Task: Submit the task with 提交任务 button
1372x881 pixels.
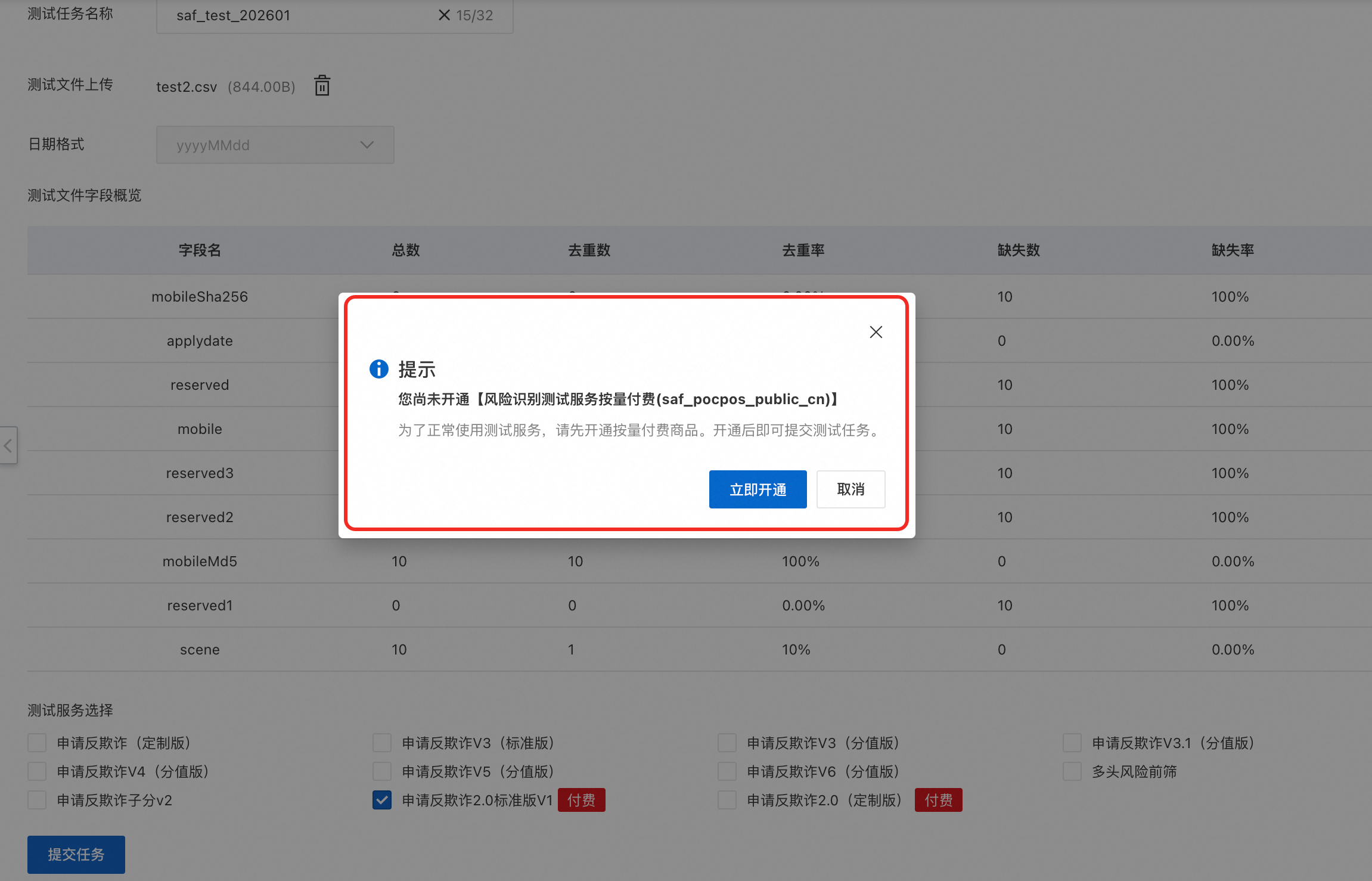Action: [76, 854]
